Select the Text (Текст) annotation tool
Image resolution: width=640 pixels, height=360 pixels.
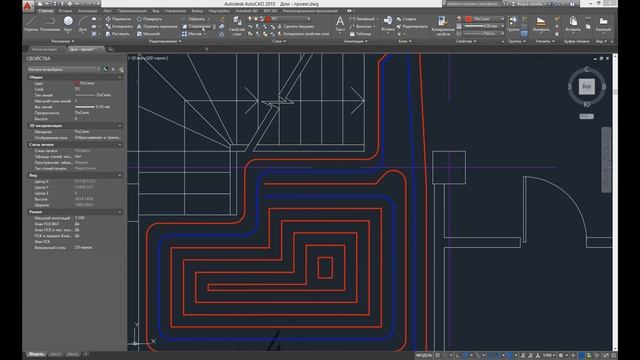(x=340, y=24)
